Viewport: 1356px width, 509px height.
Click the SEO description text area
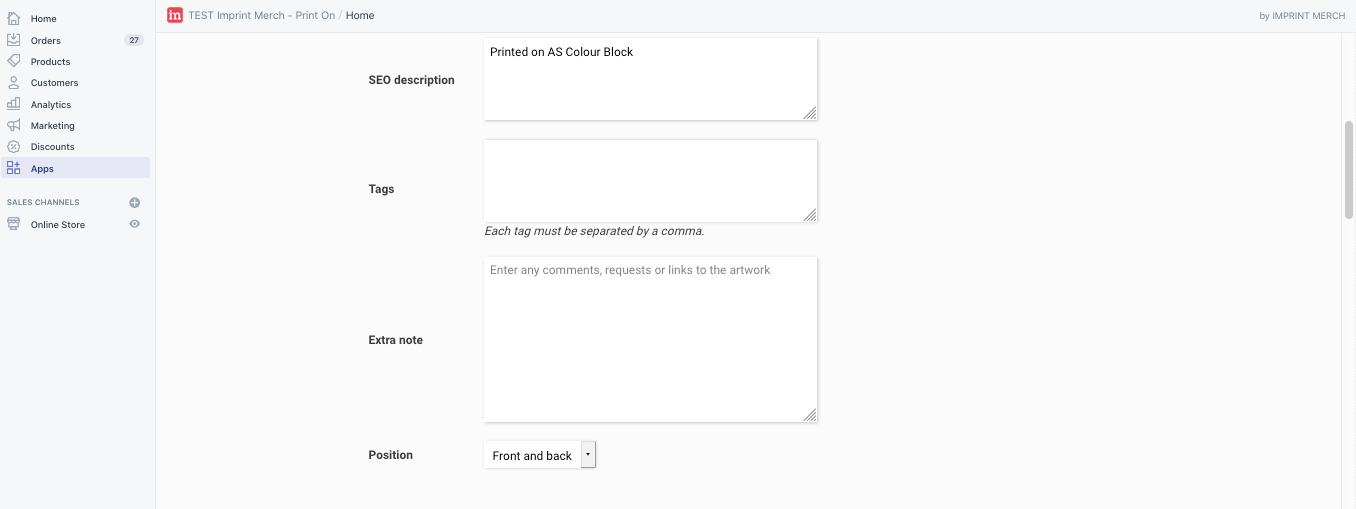[650, 79]
